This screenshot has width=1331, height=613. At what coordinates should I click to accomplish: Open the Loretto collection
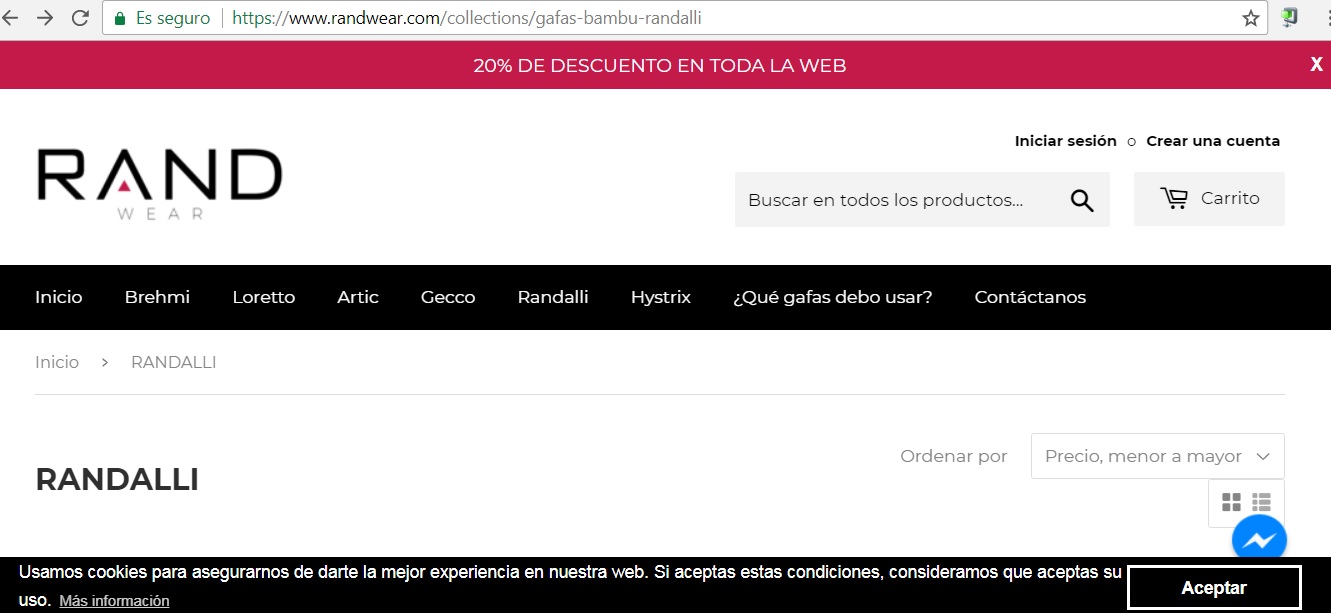click(x=264, y=297)
